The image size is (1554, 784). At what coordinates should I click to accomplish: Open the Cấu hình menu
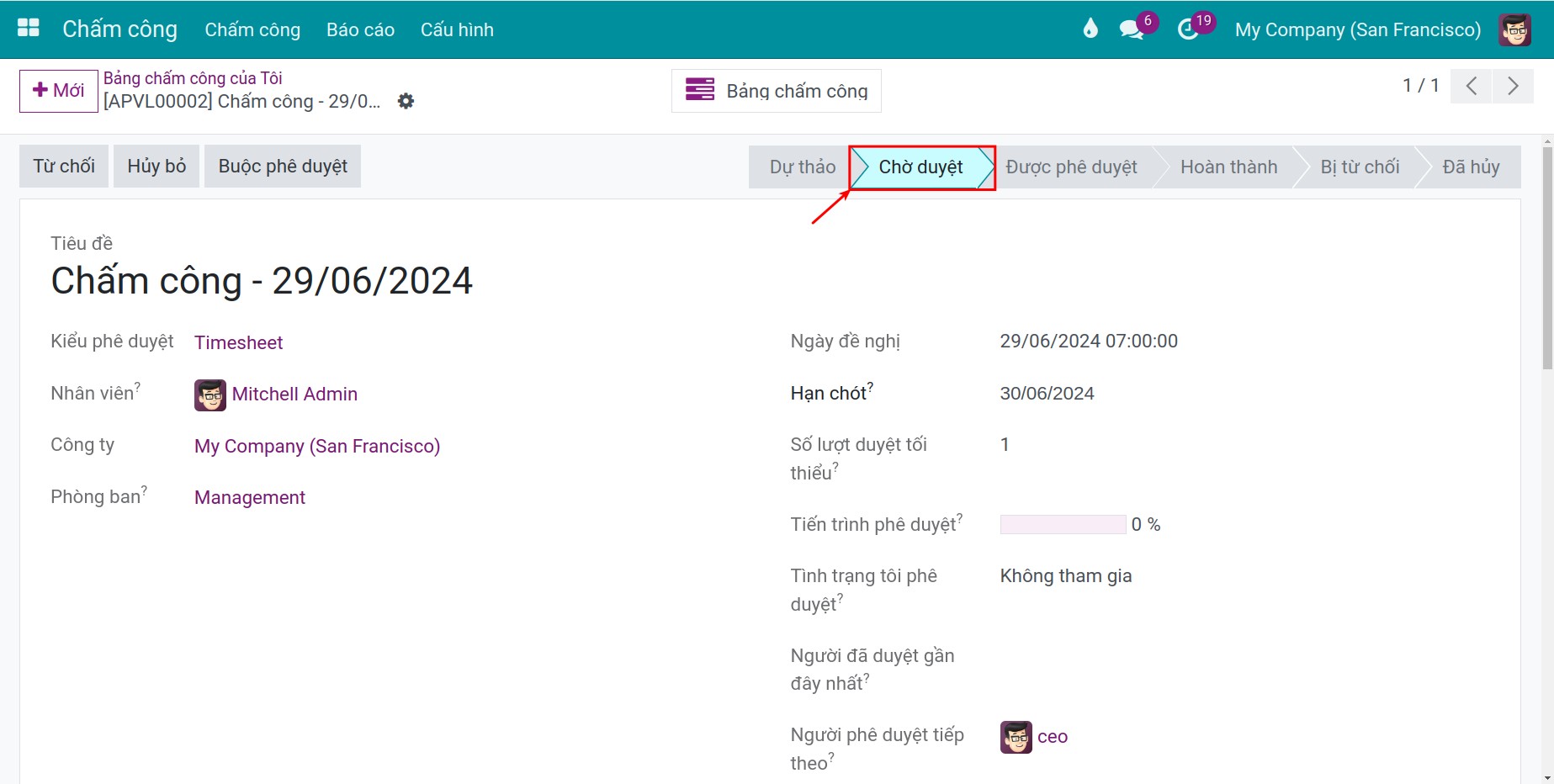point(457,29)
